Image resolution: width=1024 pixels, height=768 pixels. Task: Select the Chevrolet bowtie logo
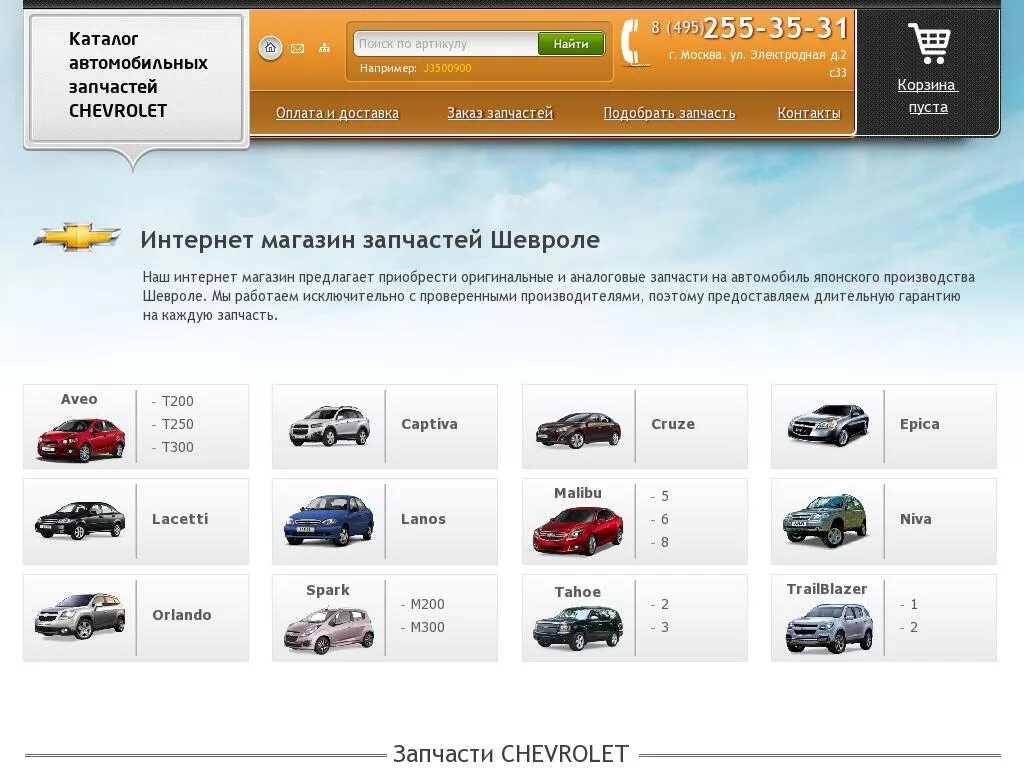(77, 236)
